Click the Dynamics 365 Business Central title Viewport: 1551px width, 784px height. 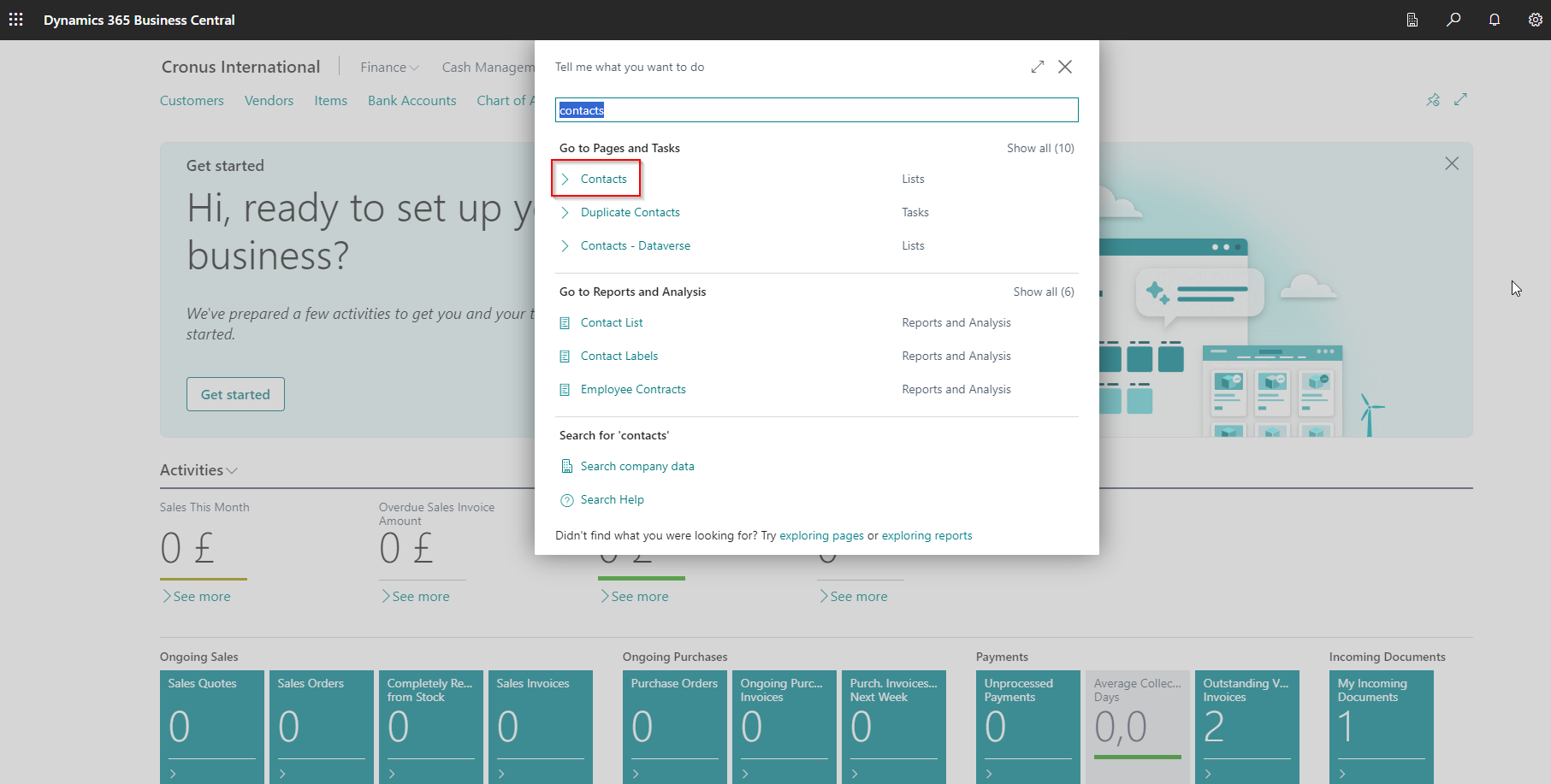coord(139,20)
